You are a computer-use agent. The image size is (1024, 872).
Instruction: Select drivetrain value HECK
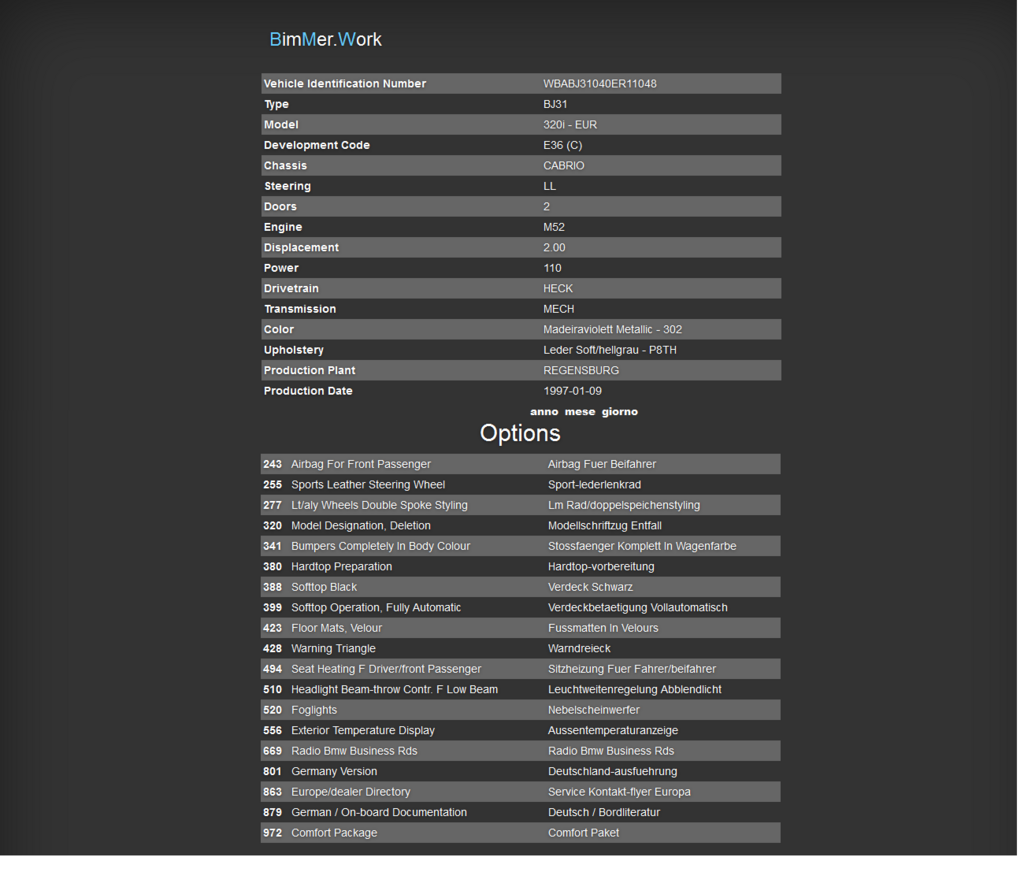pos(558,289)
